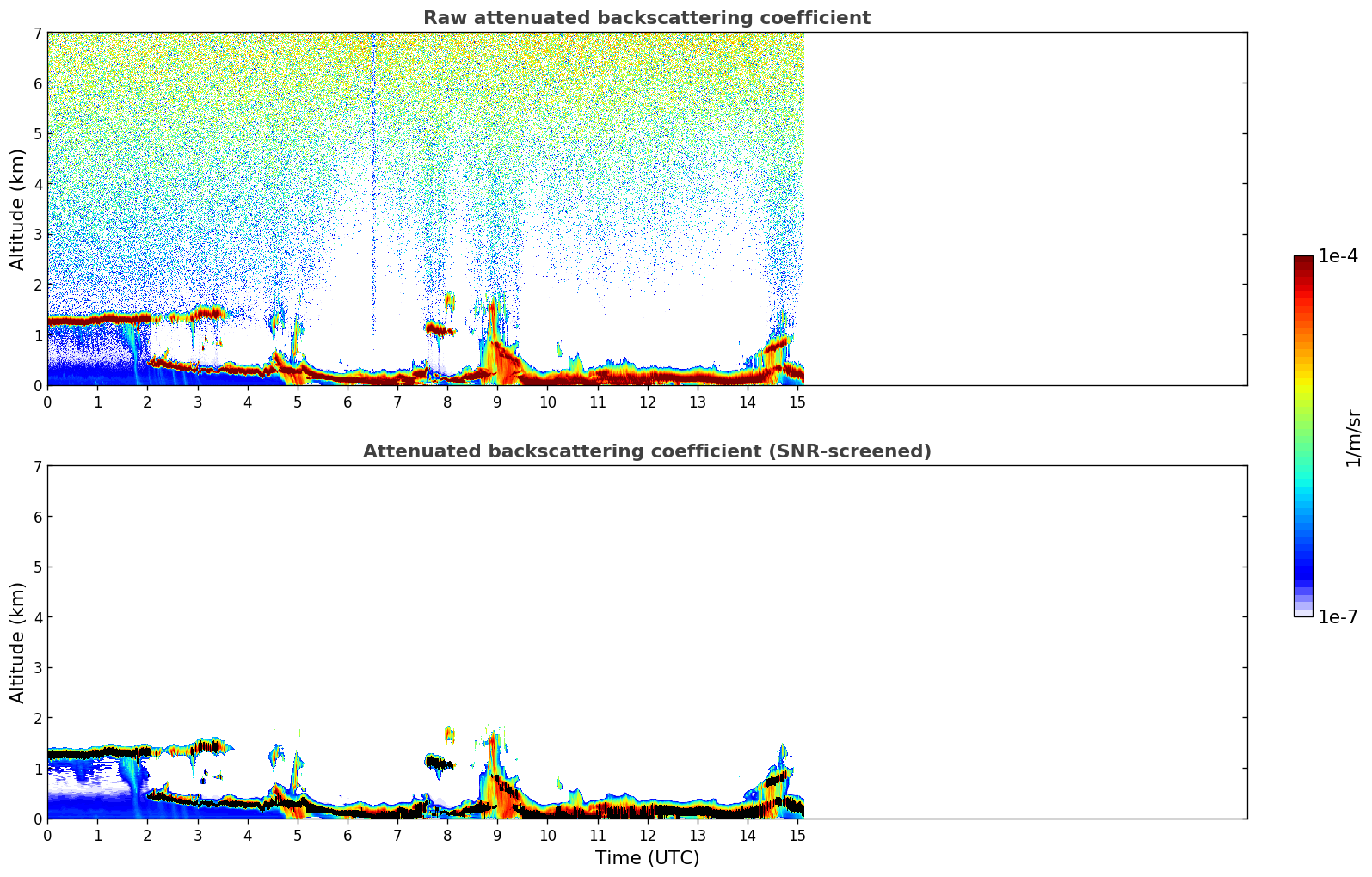The height and width of the screenshot is (877, 1372).
Task: Click the 'Time (UTC)' axis label
Action: point(647,858)
